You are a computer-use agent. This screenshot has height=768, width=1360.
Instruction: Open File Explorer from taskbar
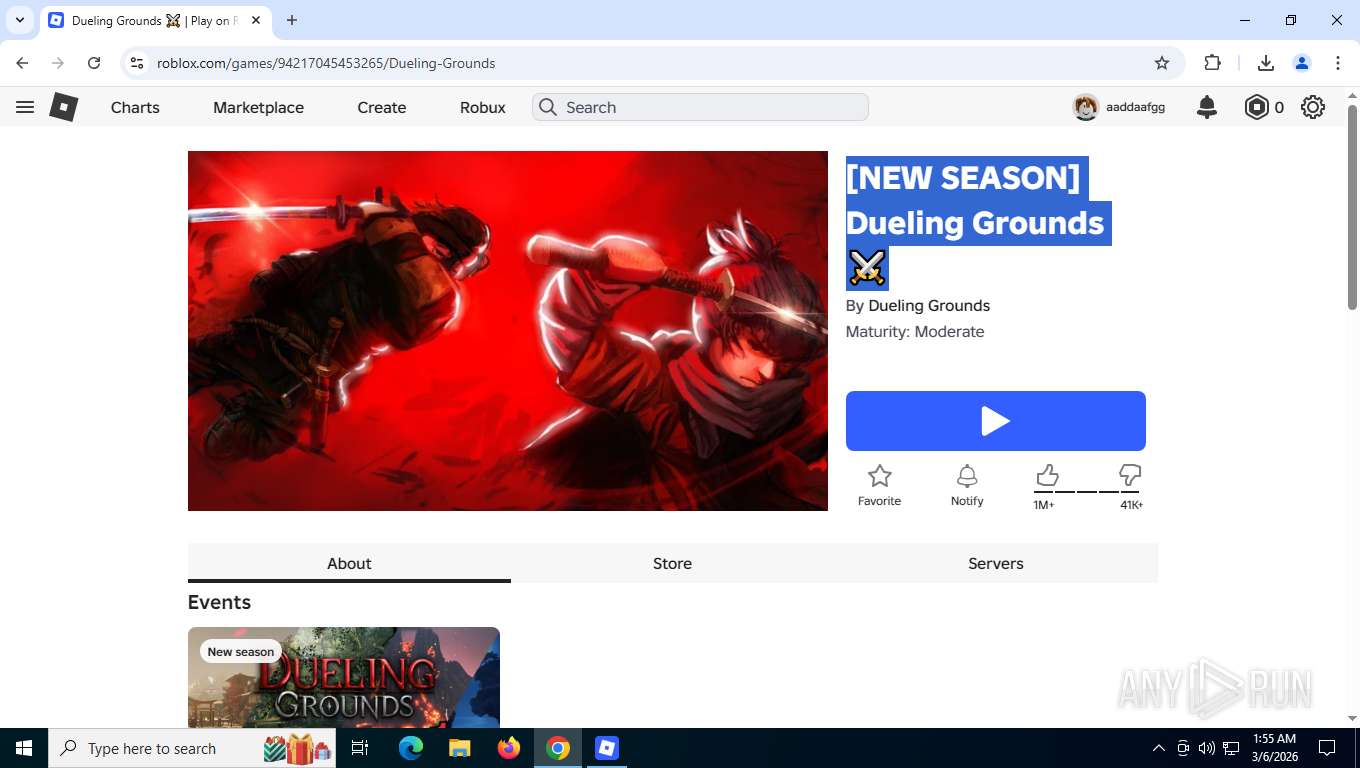459,748
